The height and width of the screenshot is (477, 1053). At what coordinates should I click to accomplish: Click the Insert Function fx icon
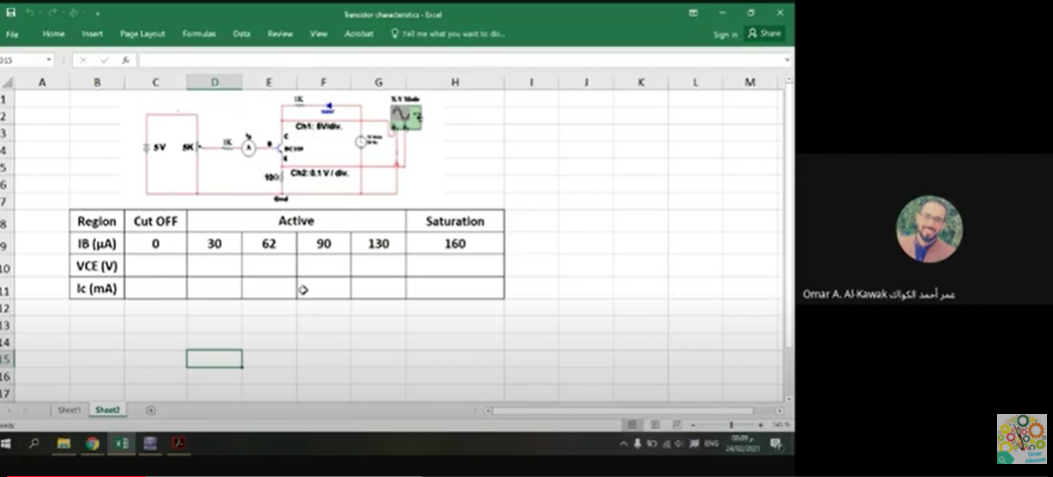pos(126,60)
